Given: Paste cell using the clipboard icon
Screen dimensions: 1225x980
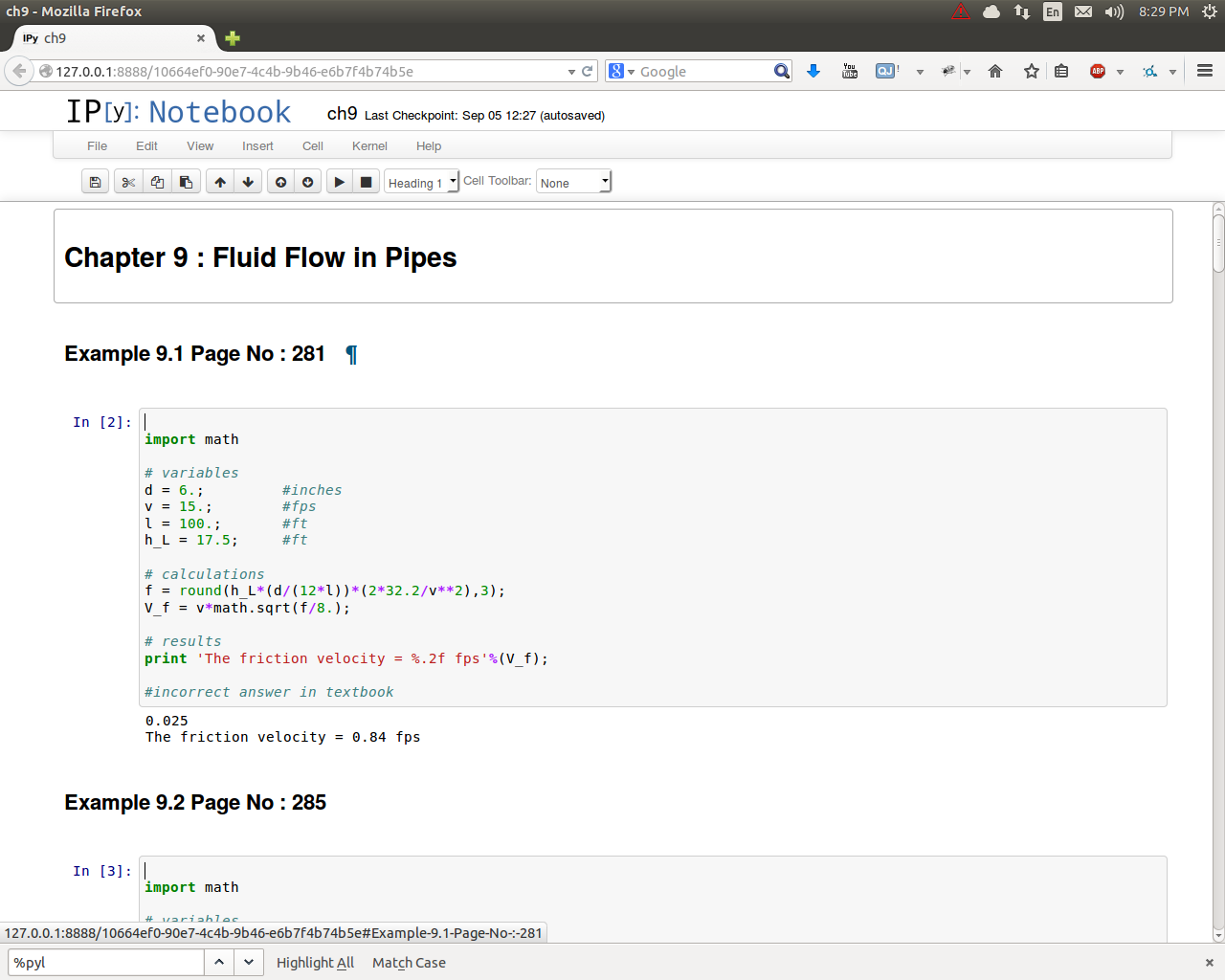Looking at the screenshot, I should click(186, 182).
